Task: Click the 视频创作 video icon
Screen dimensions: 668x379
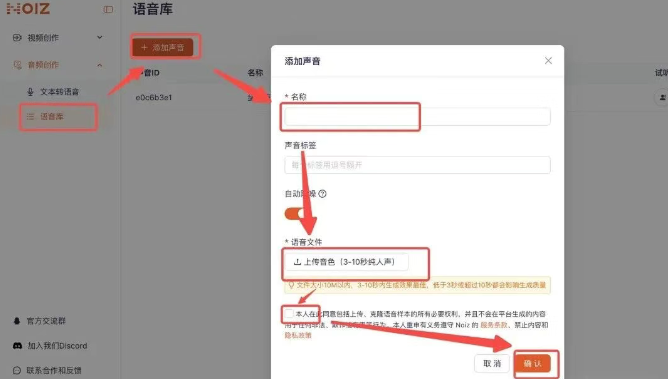Action: point(17,38)
